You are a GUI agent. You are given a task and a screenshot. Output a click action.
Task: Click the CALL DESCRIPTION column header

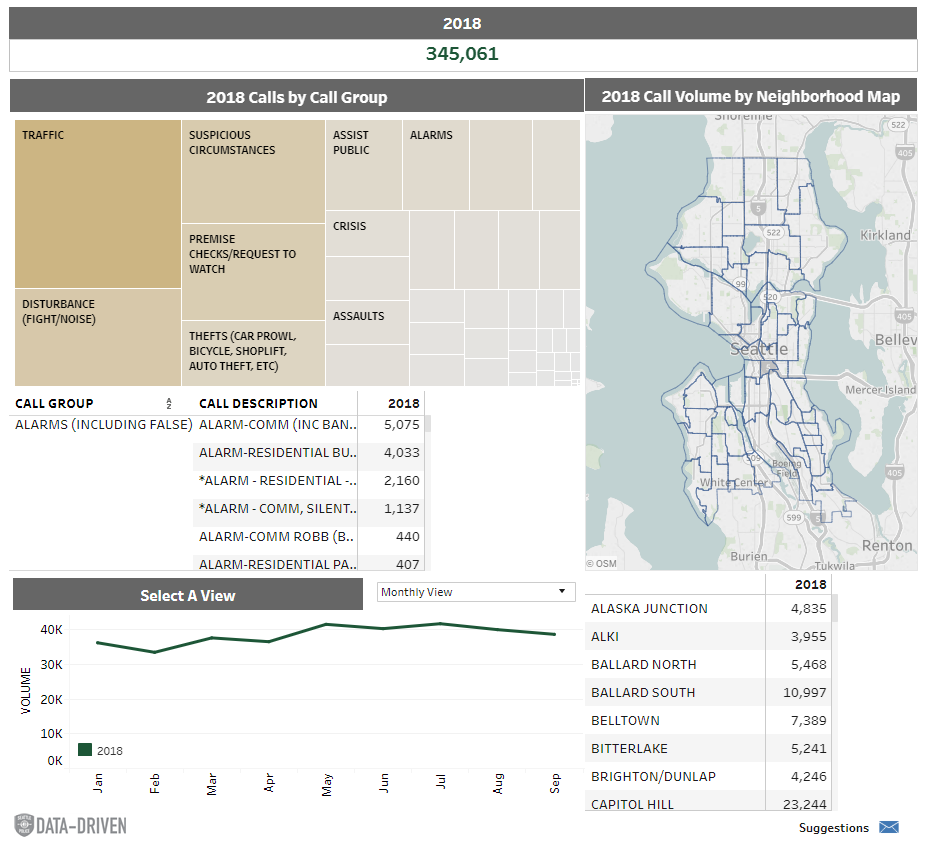click(258, 404)
